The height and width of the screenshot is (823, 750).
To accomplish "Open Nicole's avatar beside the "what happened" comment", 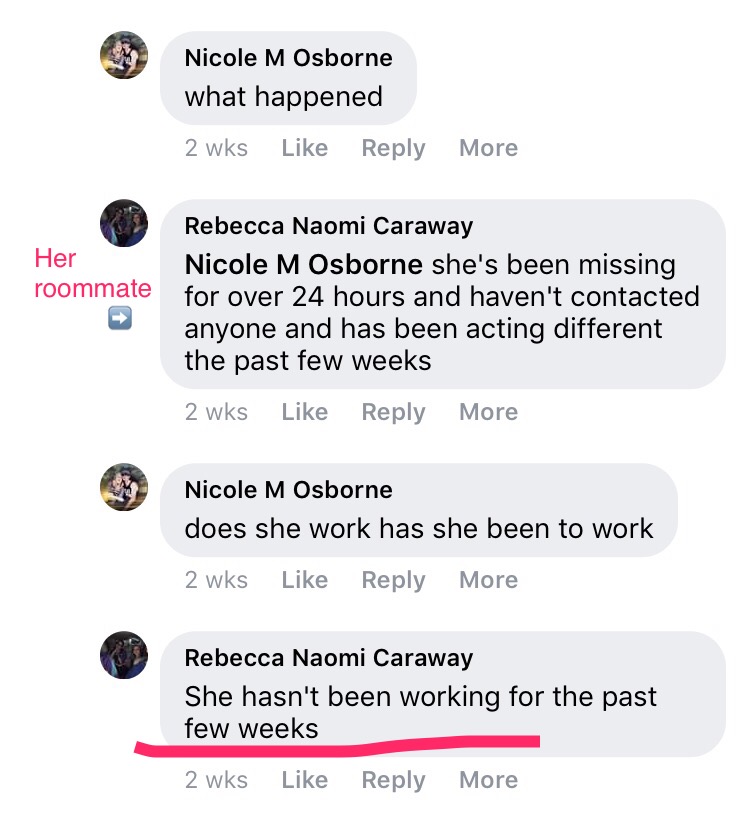I will [x=125, y=55].
